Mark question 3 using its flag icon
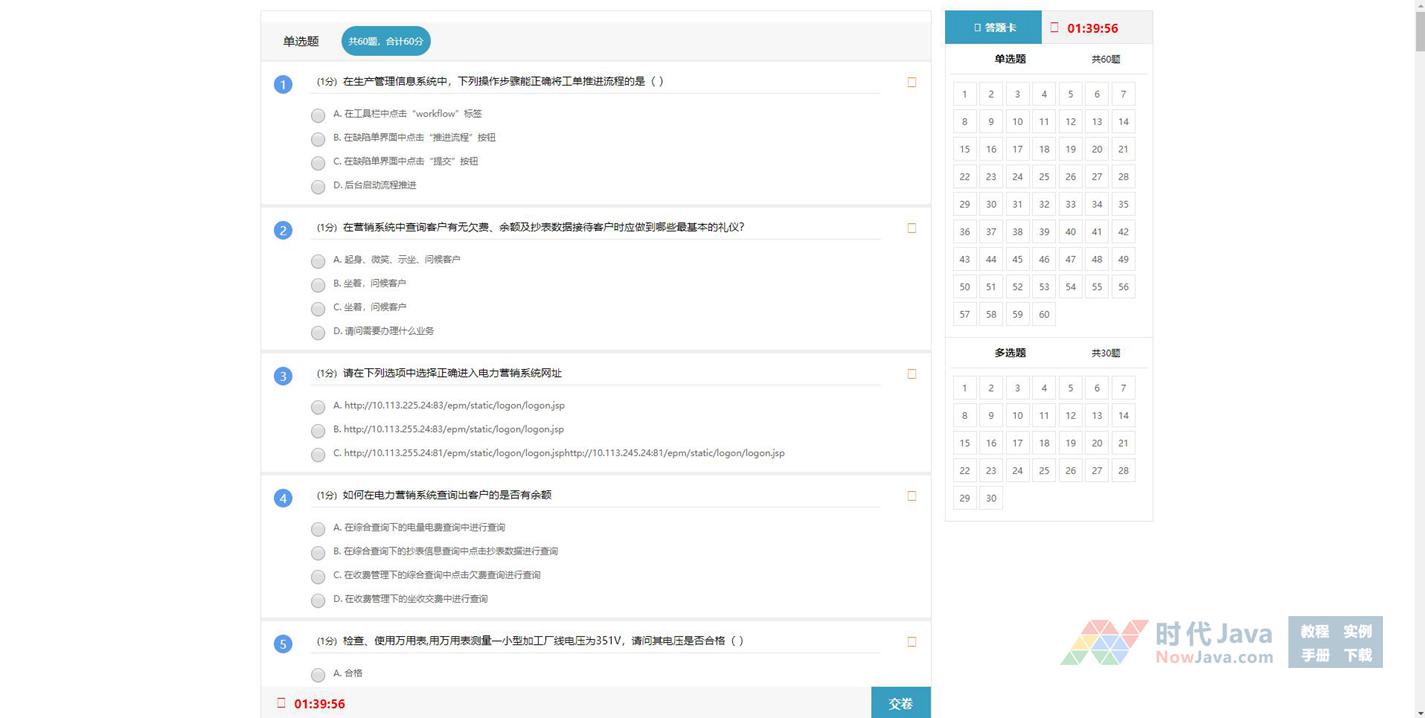The height and width of the screenshot is (718, 1425). [x=911, y=374]
